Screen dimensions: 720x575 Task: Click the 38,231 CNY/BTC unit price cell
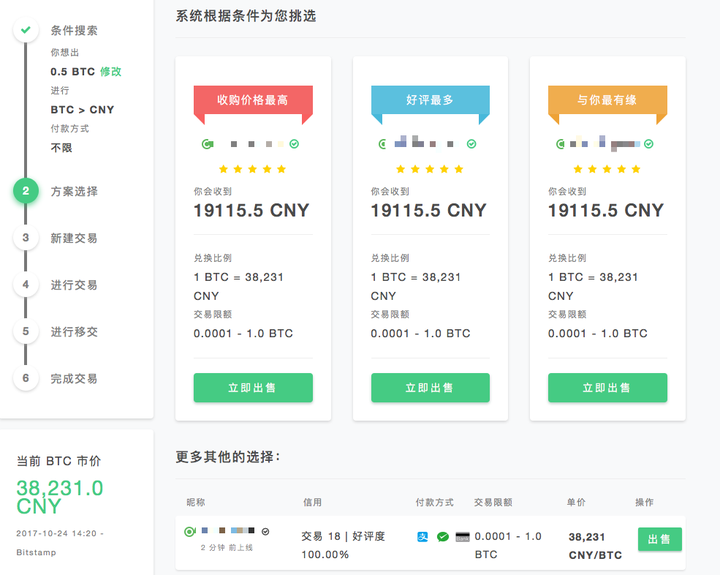pyautogui.click(x=595, y=546)
